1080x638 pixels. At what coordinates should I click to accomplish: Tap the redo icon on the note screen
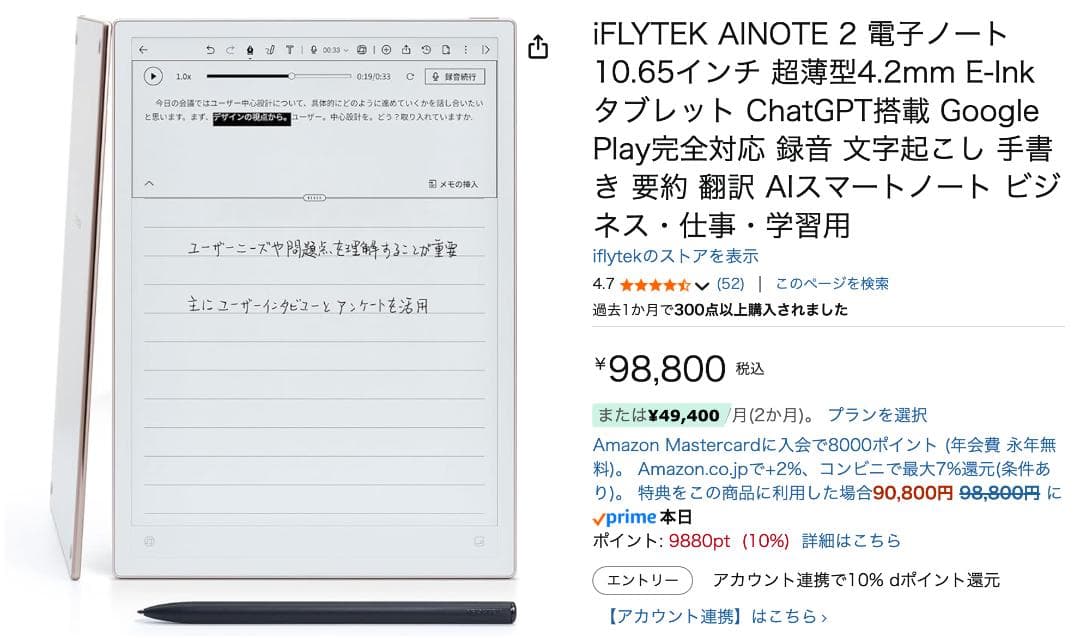[x=230, y=49]
